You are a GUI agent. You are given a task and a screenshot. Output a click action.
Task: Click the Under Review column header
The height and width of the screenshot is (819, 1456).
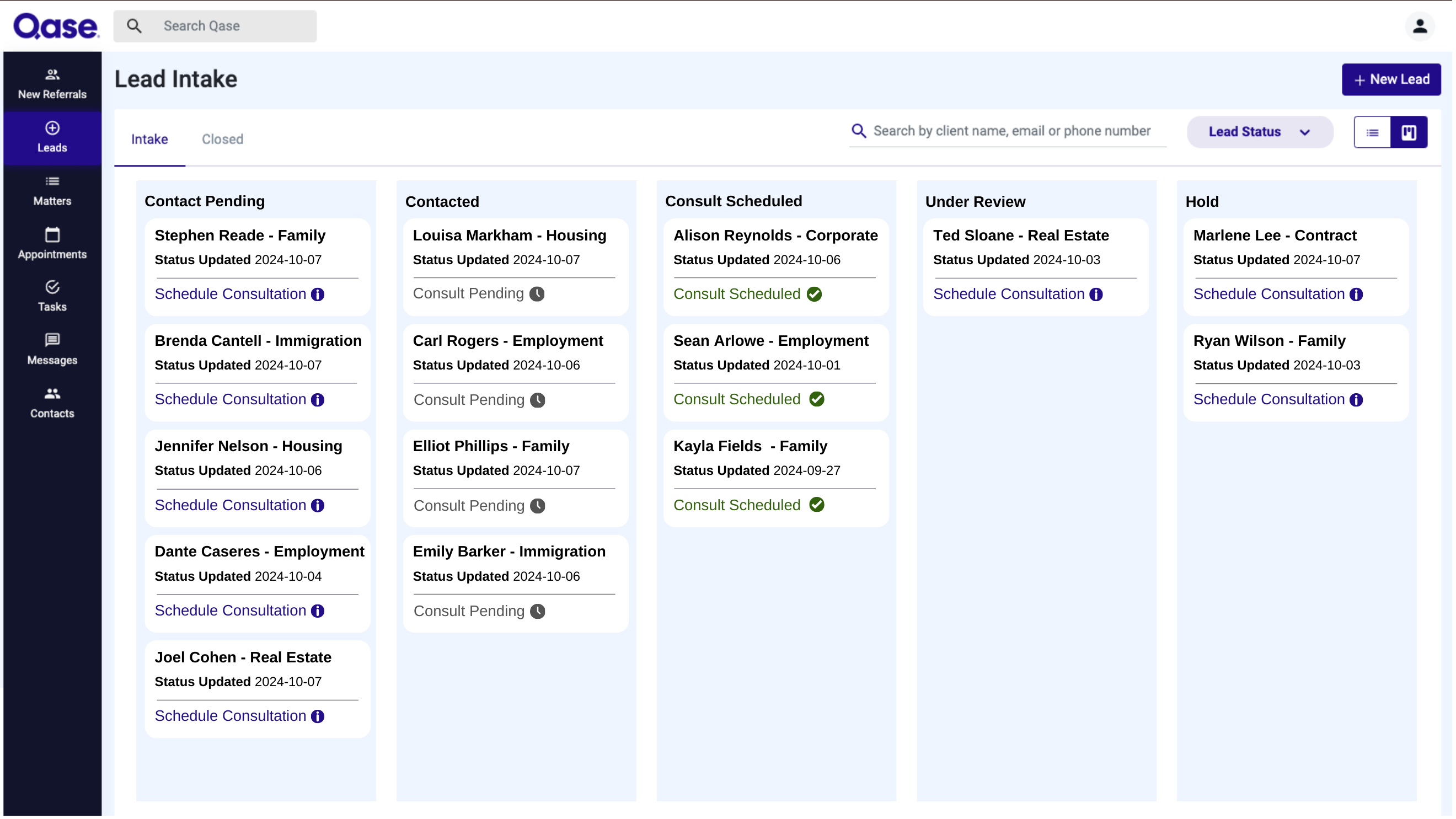click(977, 202)
